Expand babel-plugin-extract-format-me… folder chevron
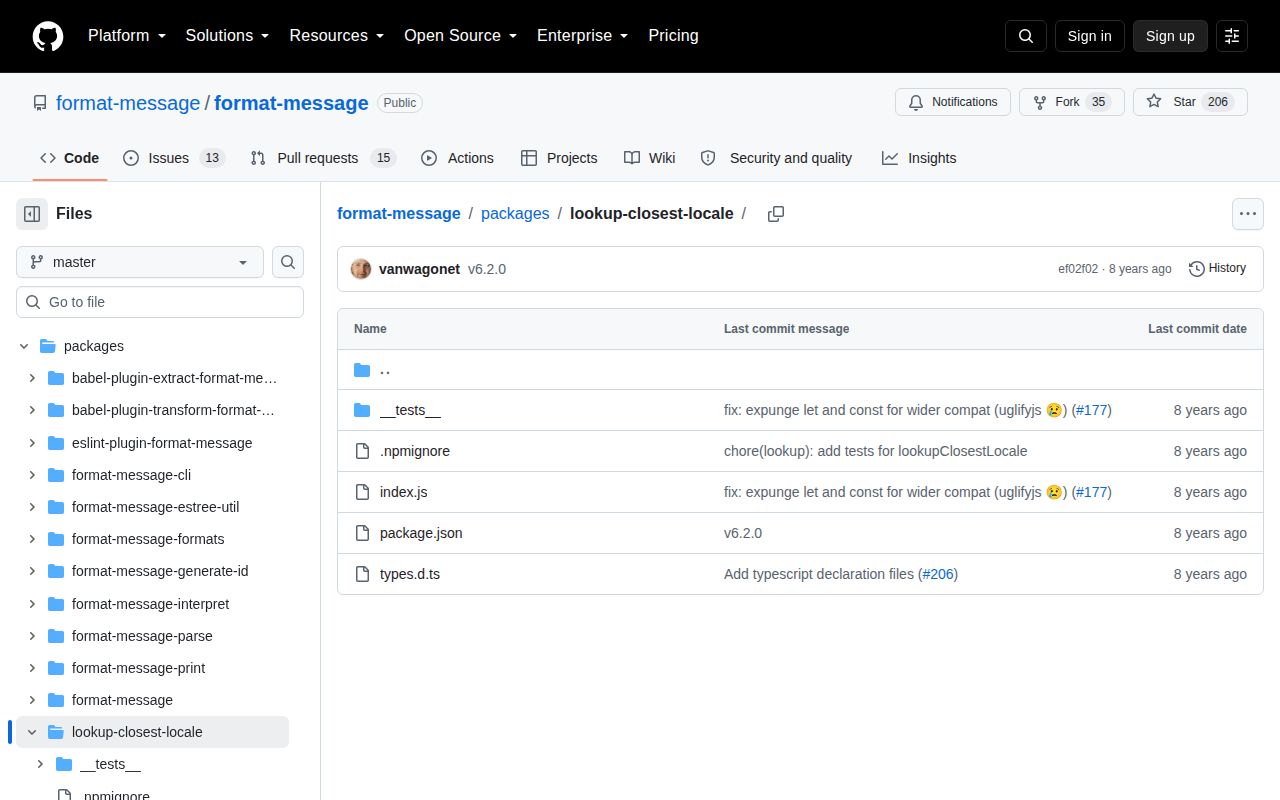1280x800 pixels. tap(32, 378)
